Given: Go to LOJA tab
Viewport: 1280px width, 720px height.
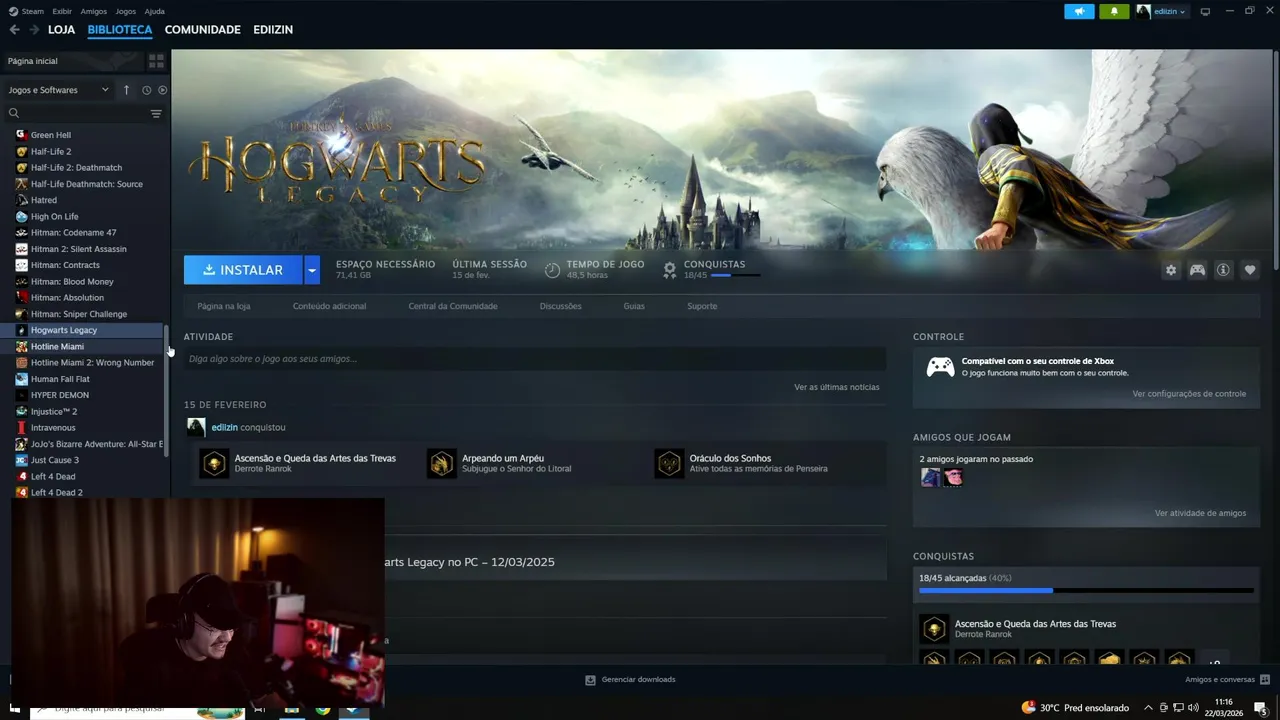Looking at the screenshot, I should click(62, 30).
